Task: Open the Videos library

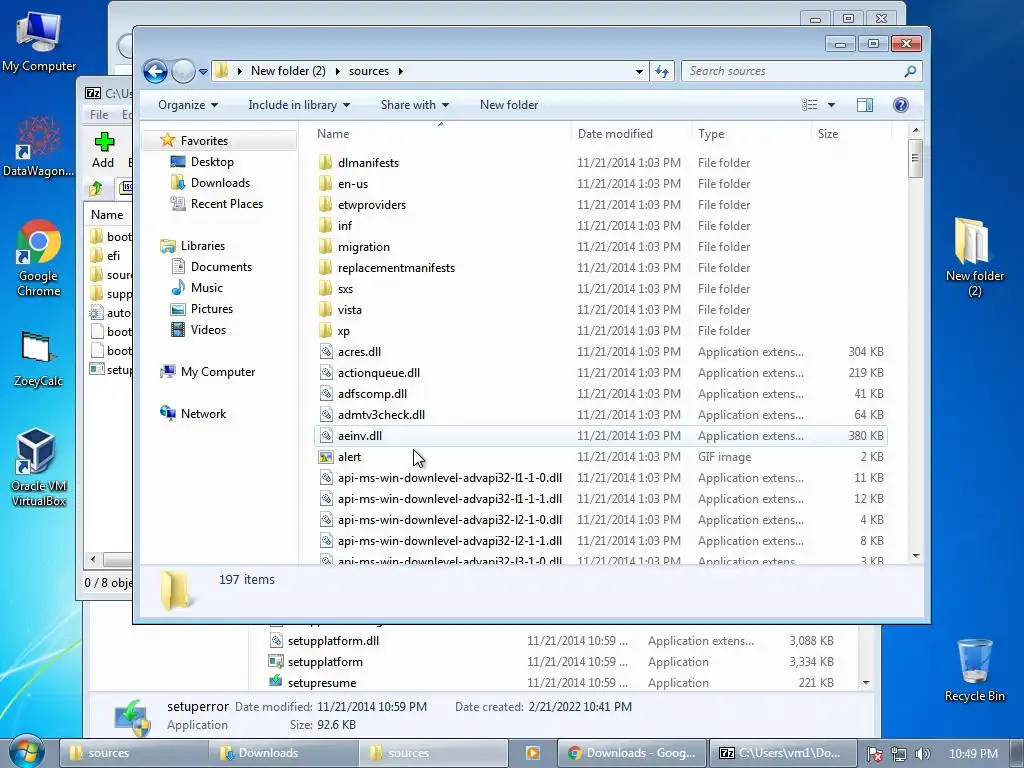Action: tap(208, 330)
